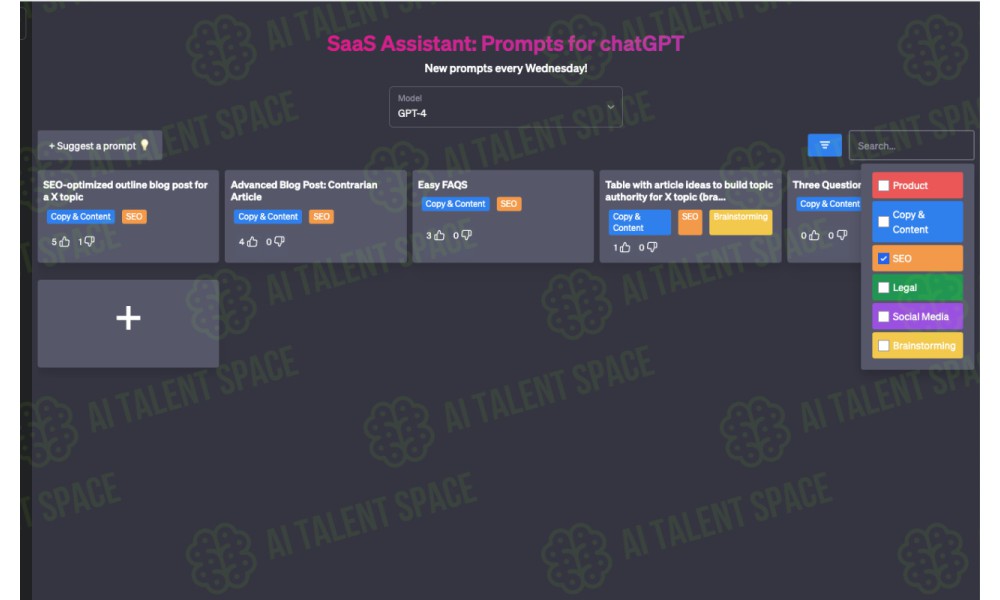Open the Model GPT-4 dropdown
The height and width of the screenshot is (600, 1000).
[506, 106]
